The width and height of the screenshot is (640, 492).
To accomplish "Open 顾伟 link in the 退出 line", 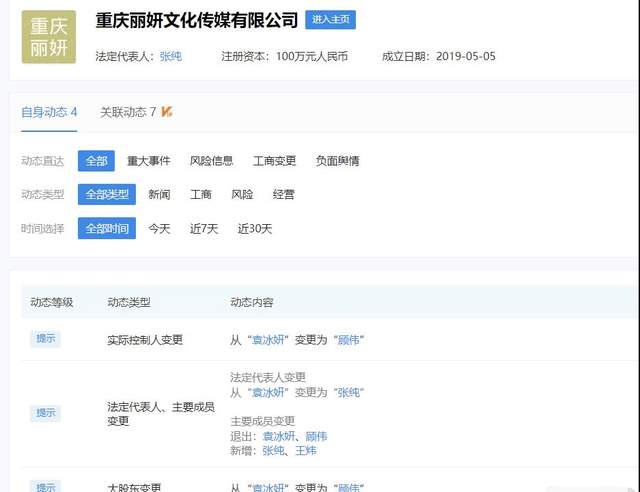I will [317, 436].
